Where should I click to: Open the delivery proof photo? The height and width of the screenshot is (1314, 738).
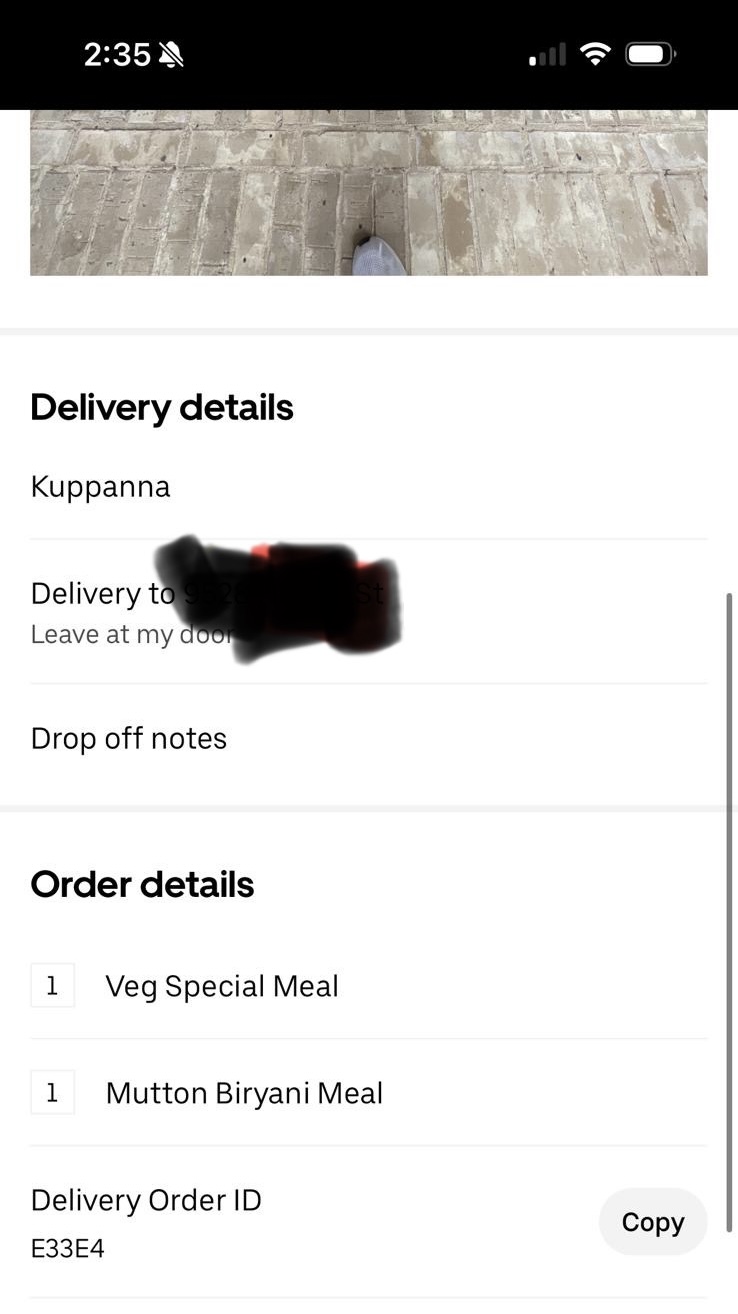(x=368, y=192)
